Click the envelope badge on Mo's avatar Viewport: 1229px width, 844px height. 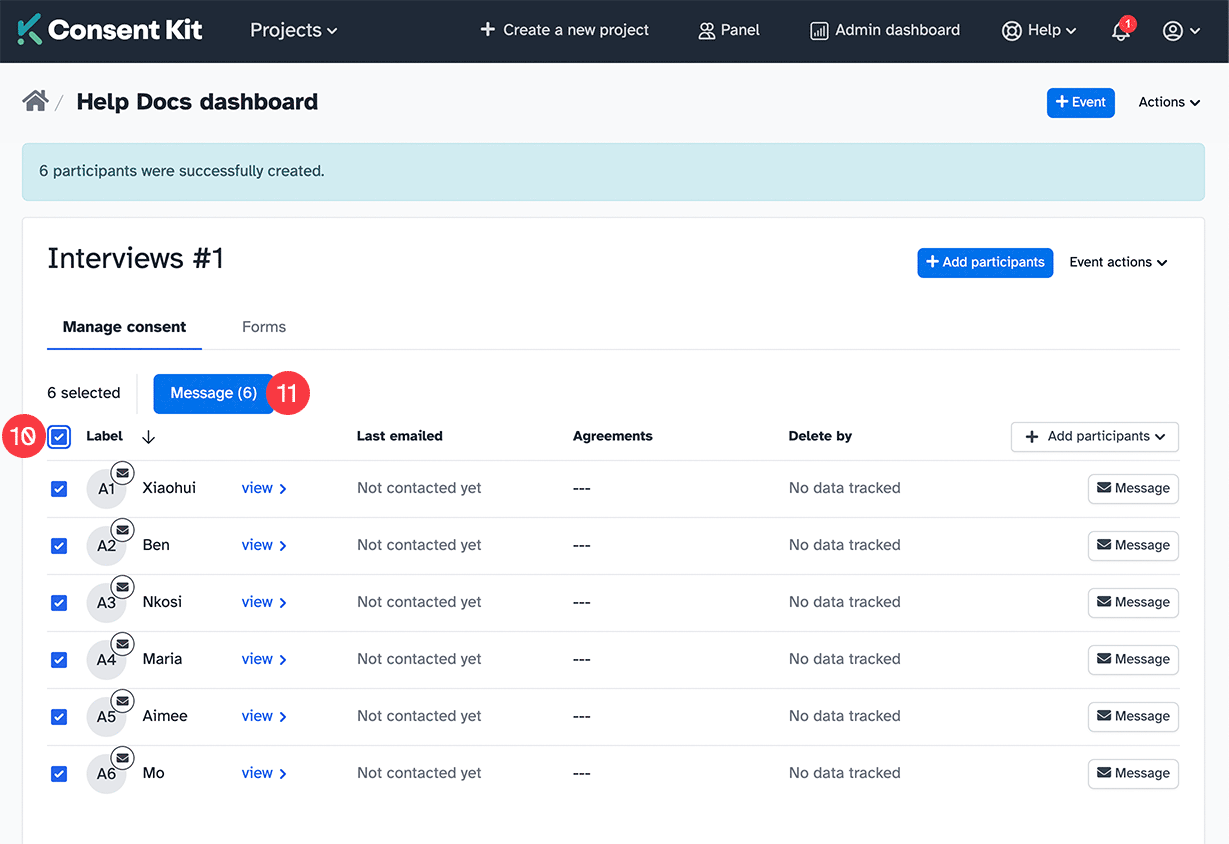pyautogui.click(x=122, y=757)
